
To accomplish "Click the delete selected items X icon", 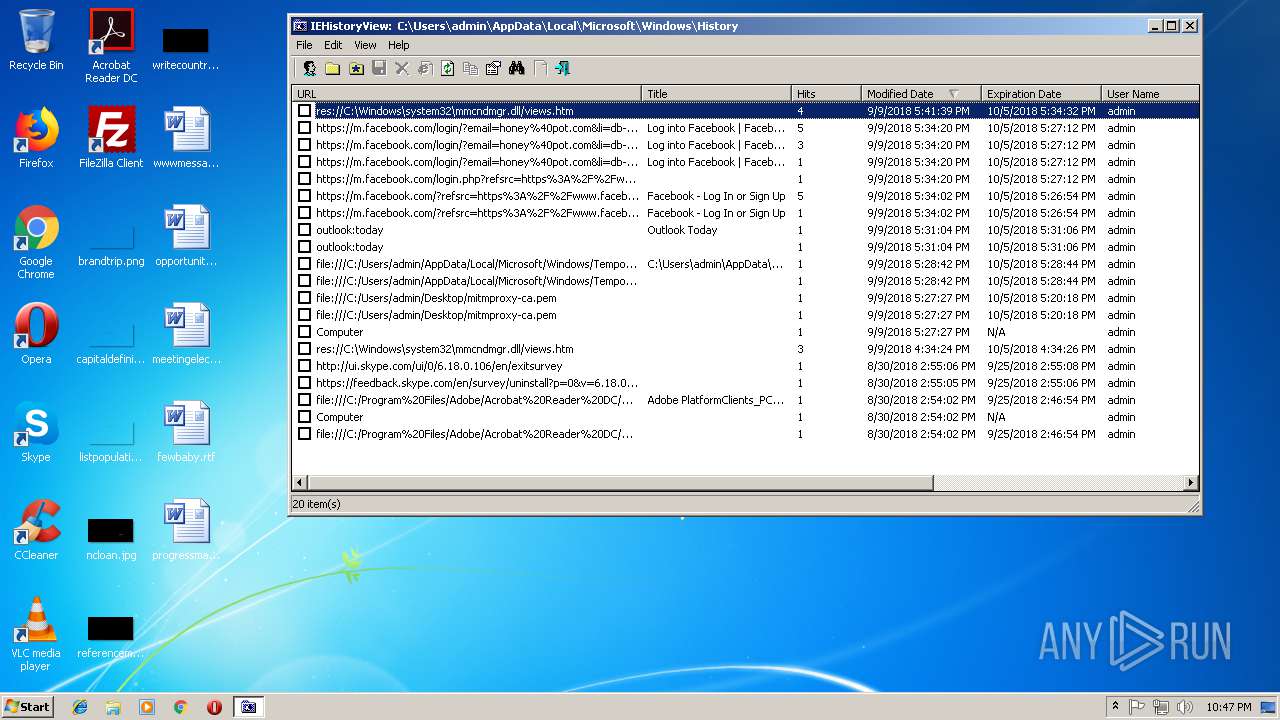I will 402,68.
